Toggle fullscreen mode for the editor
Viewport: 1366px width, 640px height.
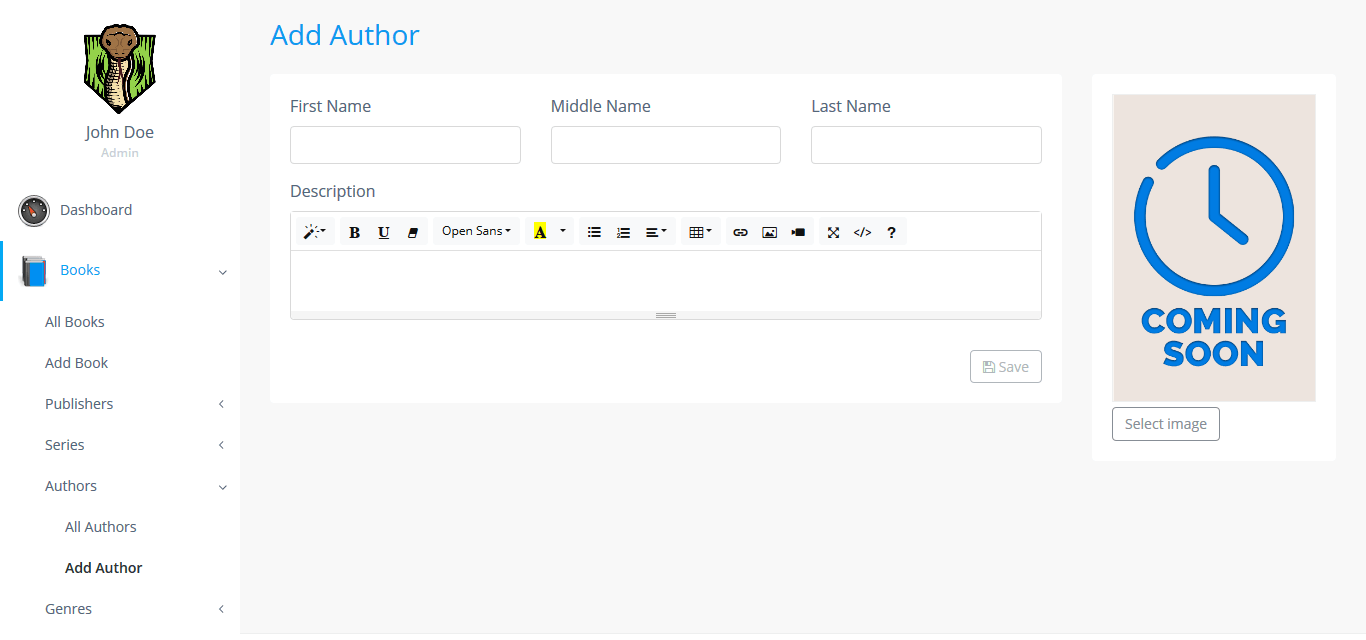pyautogui.click(x=833, y=232)
